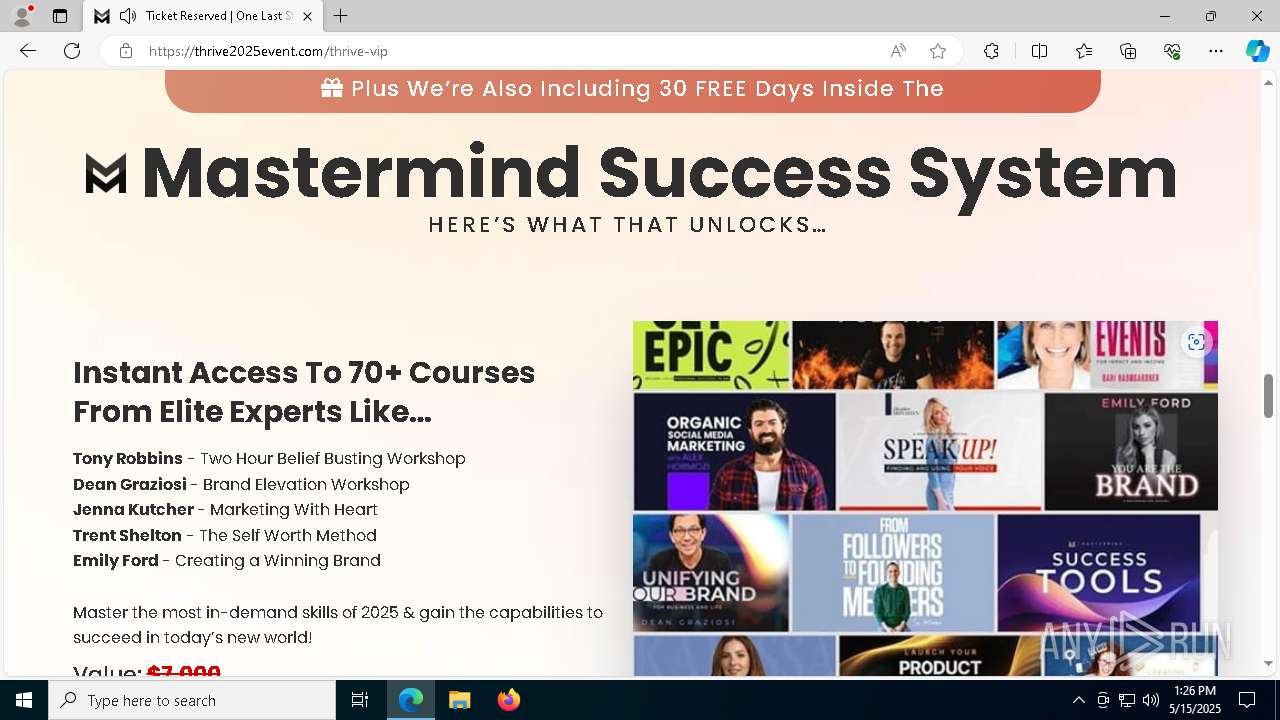Open Extensions puzzle icon
Image resolution: width=1280 pixels, height=720 pixels.
[x=991, y=51]
